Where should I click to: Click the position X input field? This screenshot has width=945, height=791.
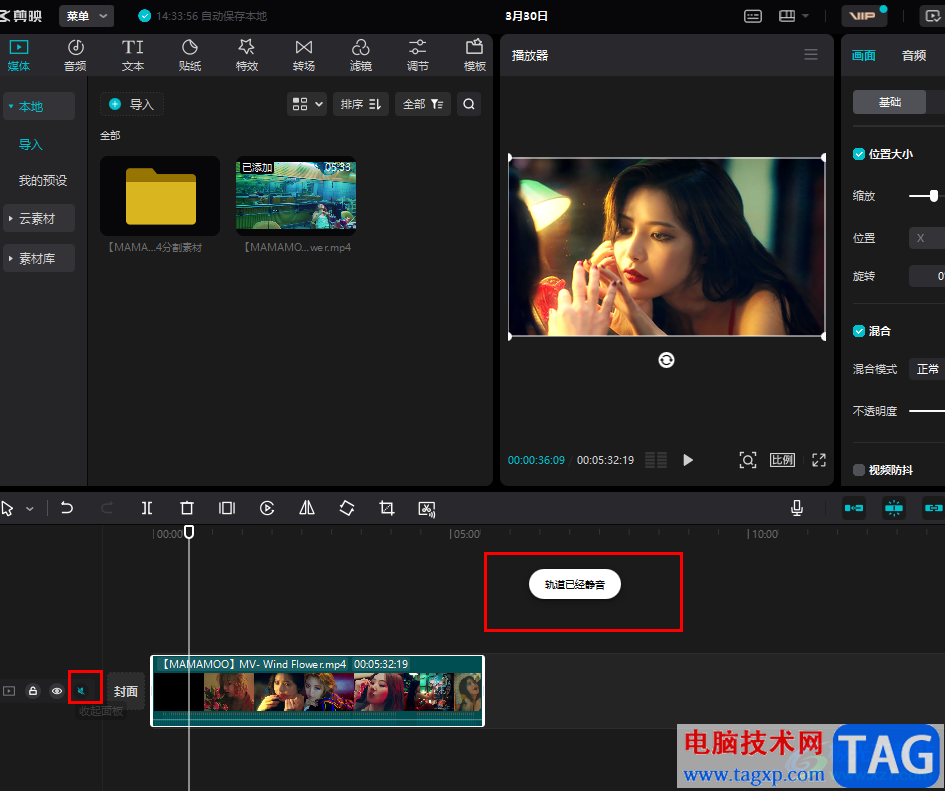tap(926, 238)
